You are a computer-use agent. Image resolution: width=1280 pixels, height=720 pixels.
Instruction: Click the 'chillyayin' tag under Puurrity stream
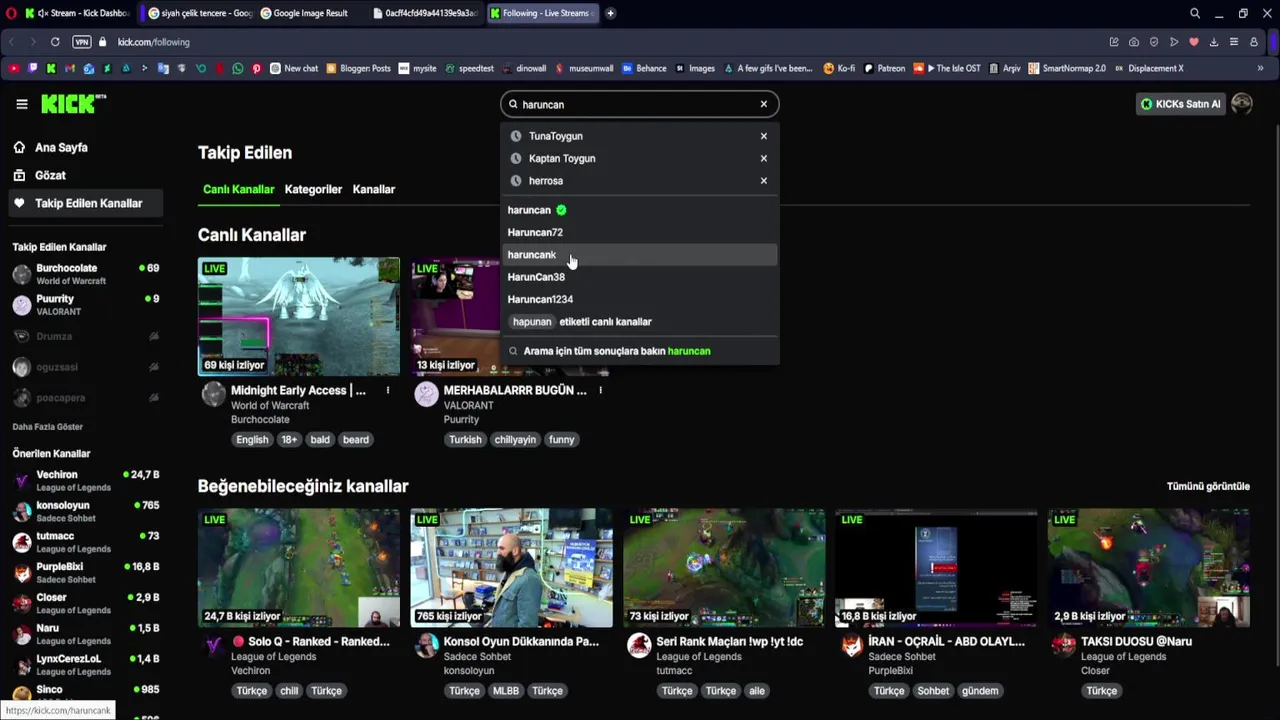click(x=515, y=439)
